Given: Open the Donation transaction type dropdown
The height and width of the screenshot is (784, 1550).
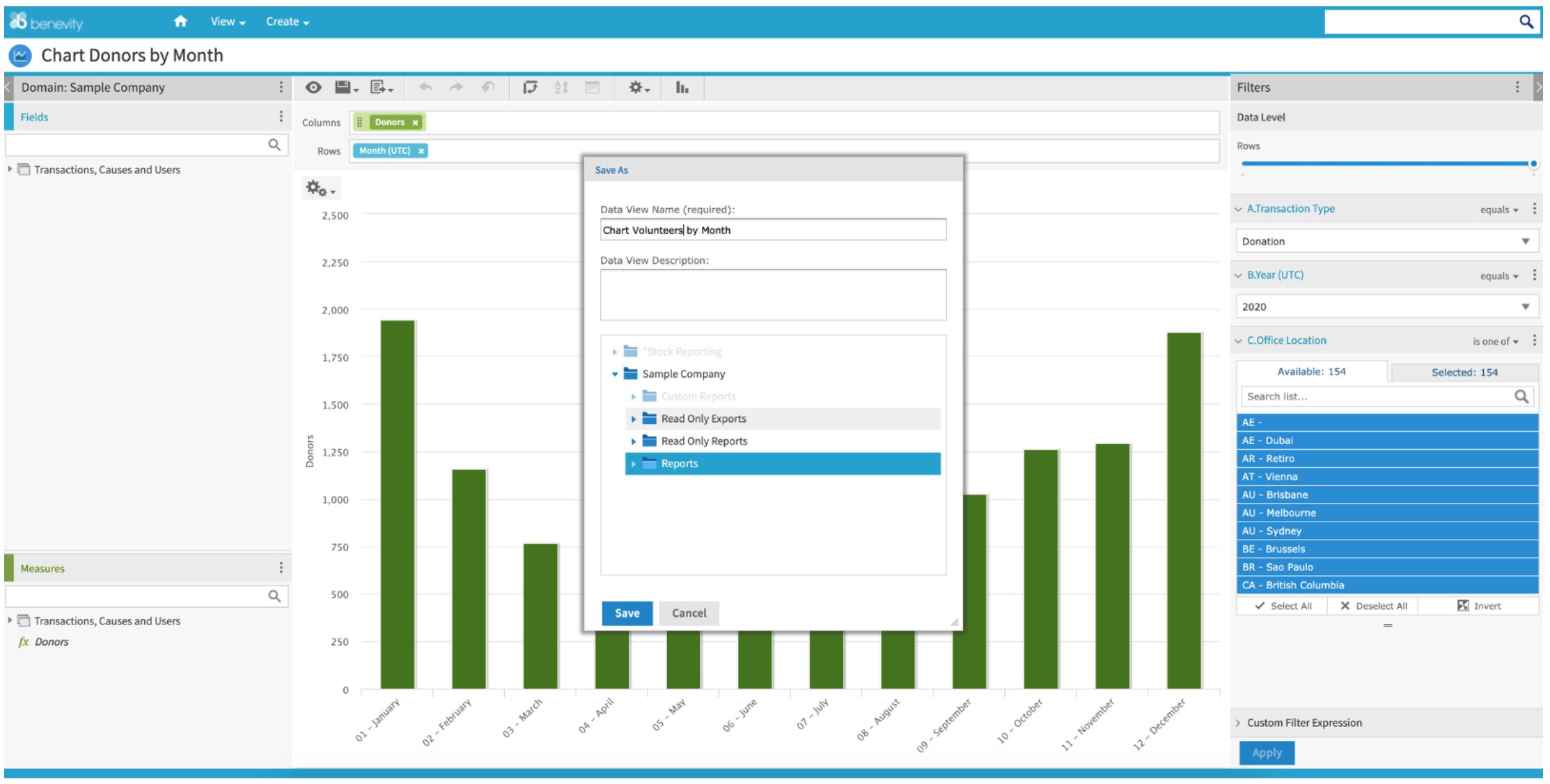Looking at the screenshot, I should pyautogui.click(x=1386, y=242).
